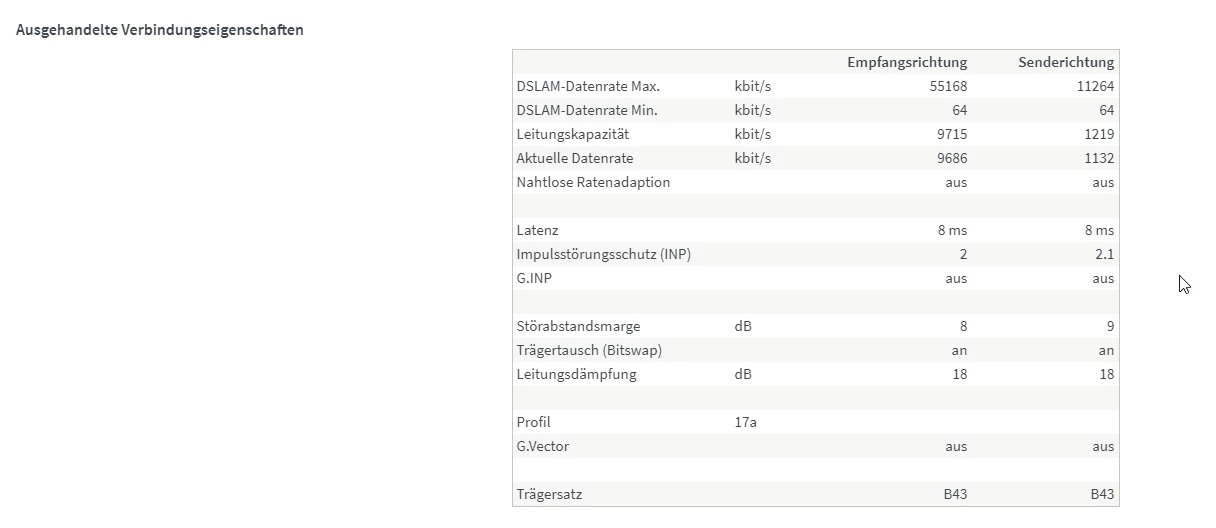
Task: Select the G.INP row label
Action: pyautogui.click(x=535, y=278)
